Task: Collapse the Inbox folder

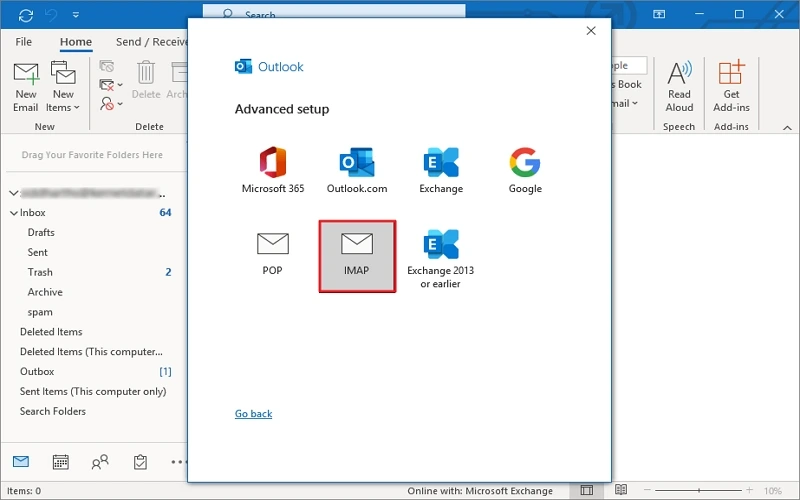Action: [14, 213]
